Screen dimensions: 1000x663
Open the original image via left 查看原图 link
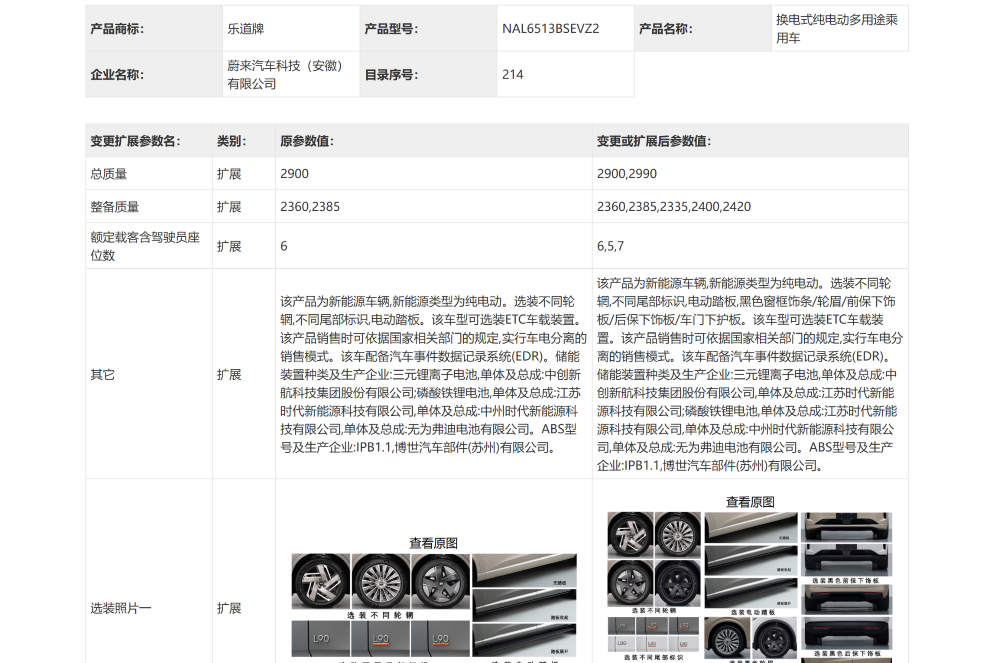tap(435, 542)
